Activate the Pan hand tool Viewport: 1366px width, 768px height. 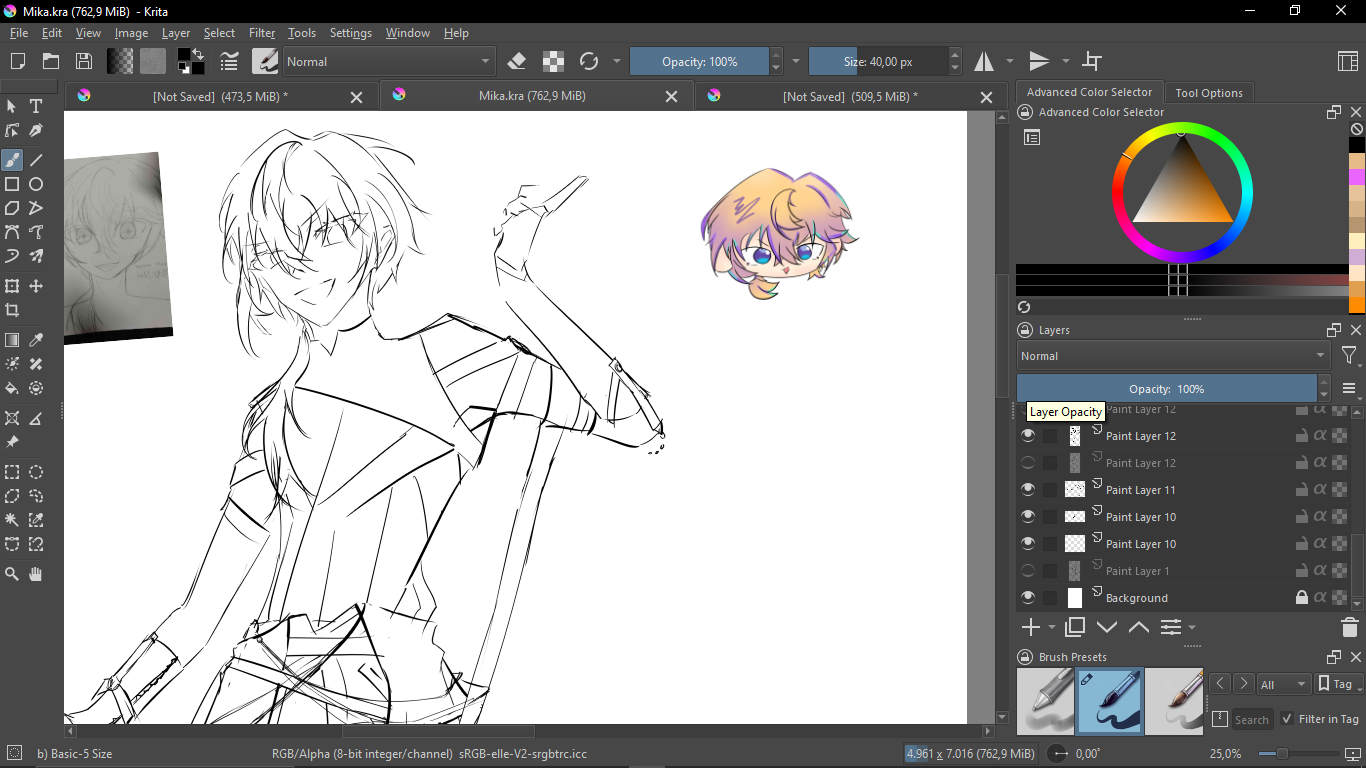(x=36, y=574)
